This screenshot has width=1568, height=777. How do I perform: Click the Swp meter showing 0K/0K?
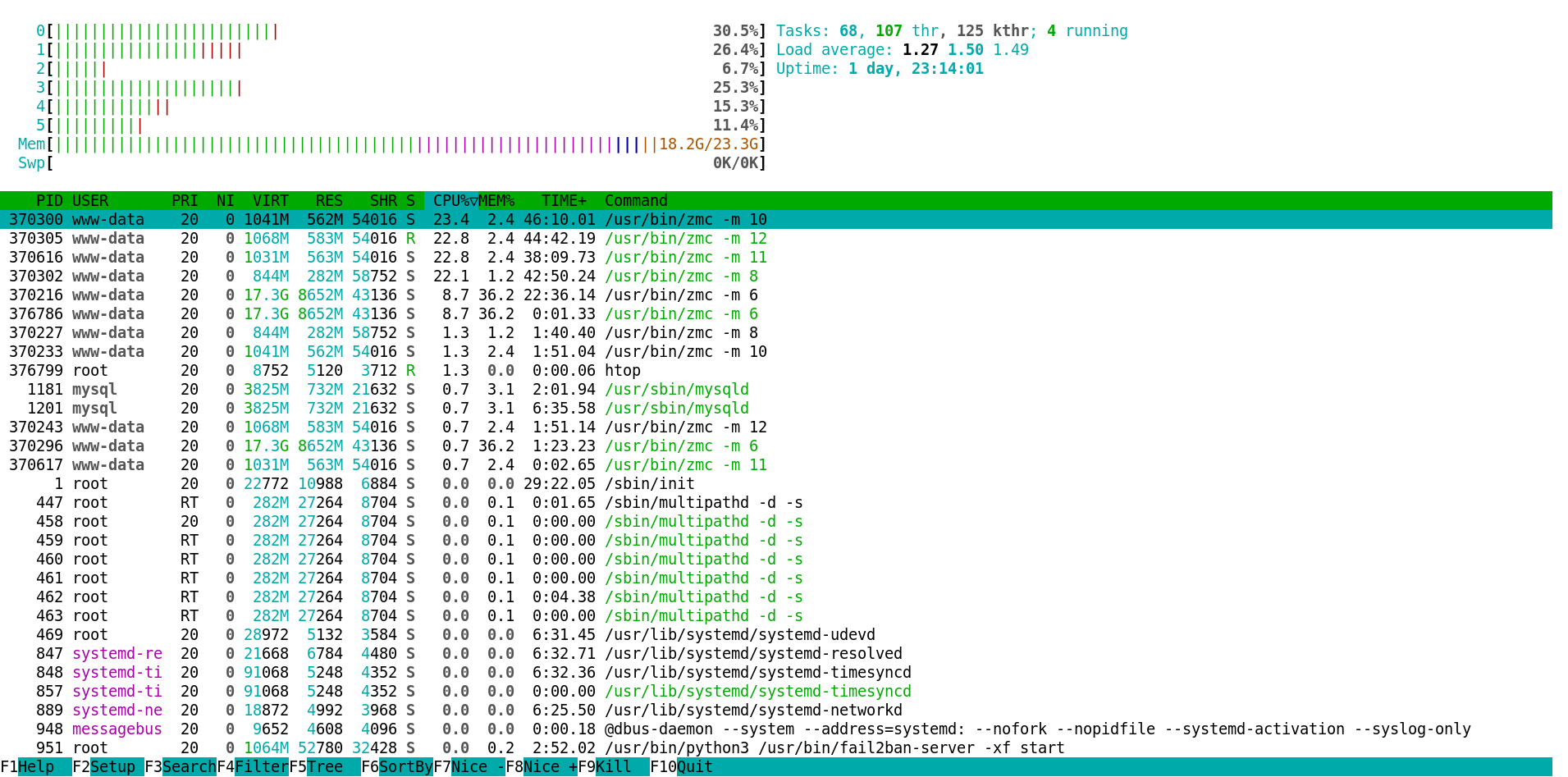point(392,163)
